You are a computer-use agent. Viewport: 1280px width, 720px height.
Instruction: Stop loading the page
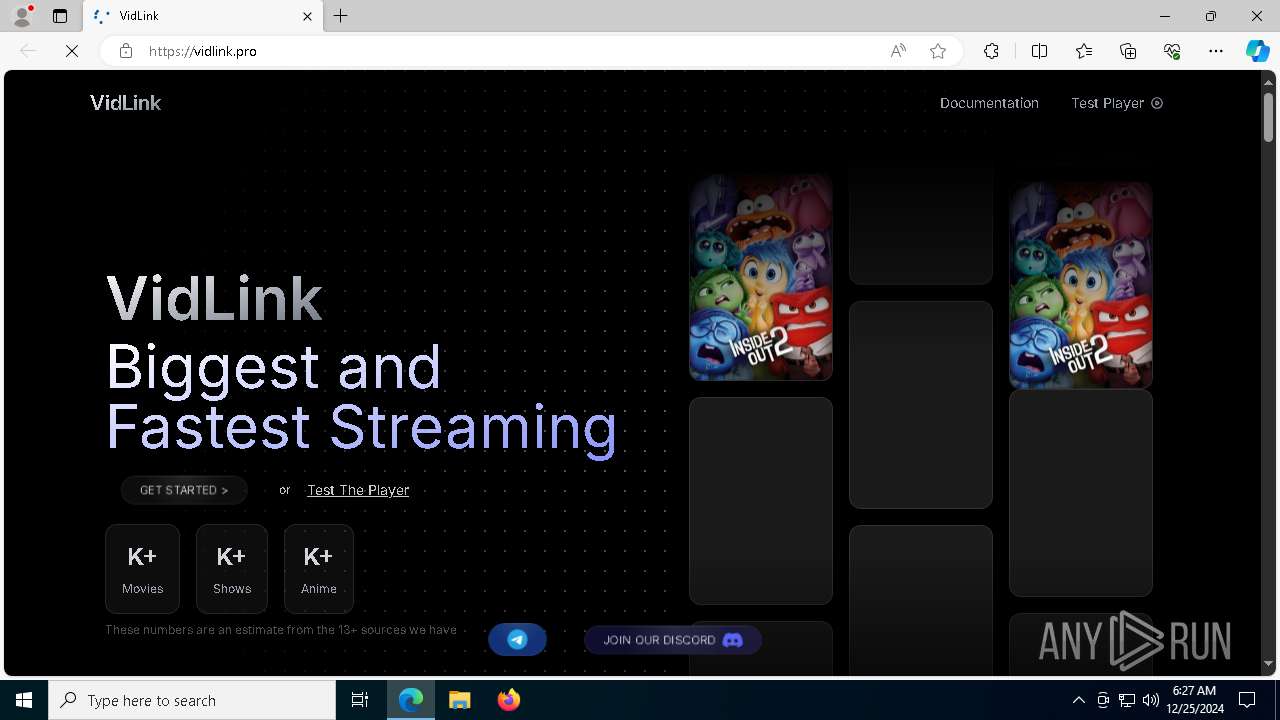[72, 51]
